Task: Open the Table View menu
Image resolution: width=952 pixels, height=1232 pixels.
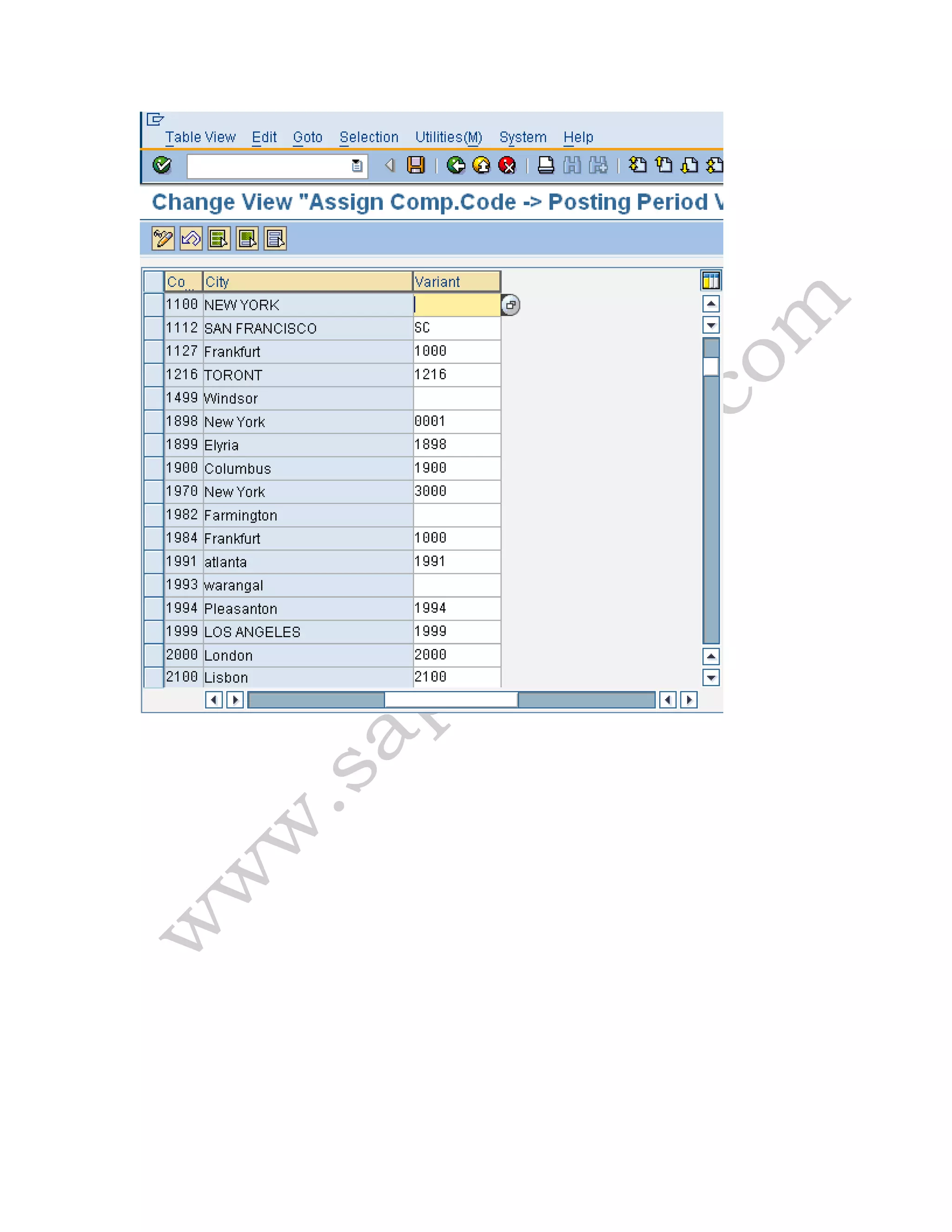Action: tap(200, 137)
